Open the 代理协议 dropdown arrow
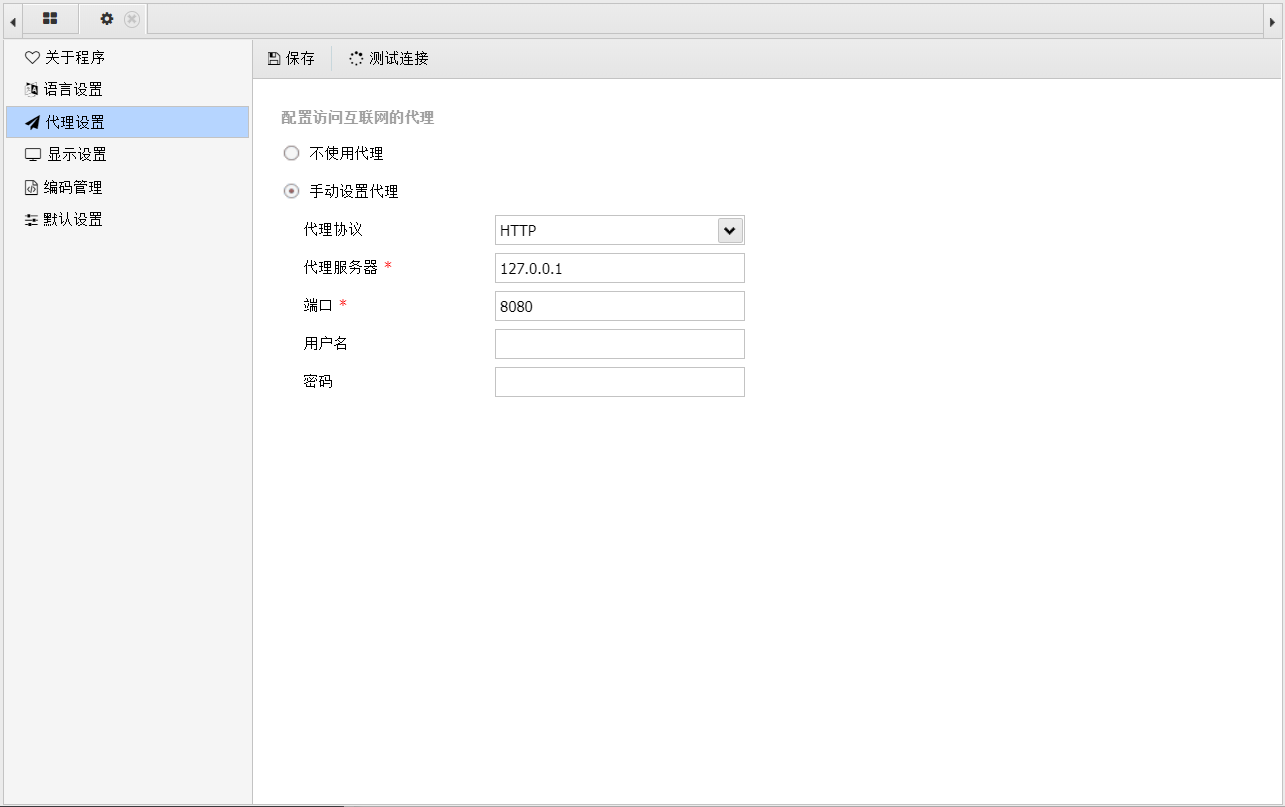The image size is (1285, 807). coord(730,231)
